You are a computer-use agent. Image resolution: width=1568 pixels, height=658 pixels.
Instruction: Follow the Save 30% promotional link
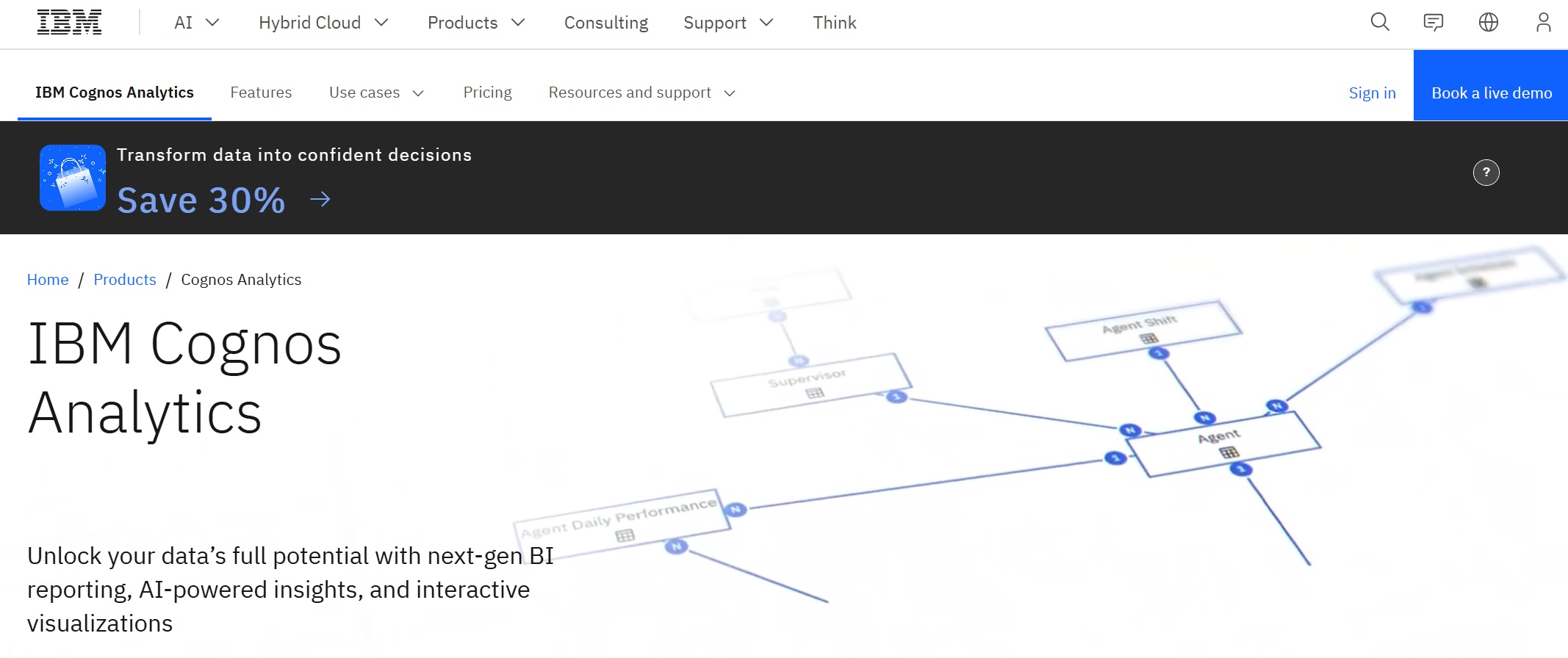201,199
